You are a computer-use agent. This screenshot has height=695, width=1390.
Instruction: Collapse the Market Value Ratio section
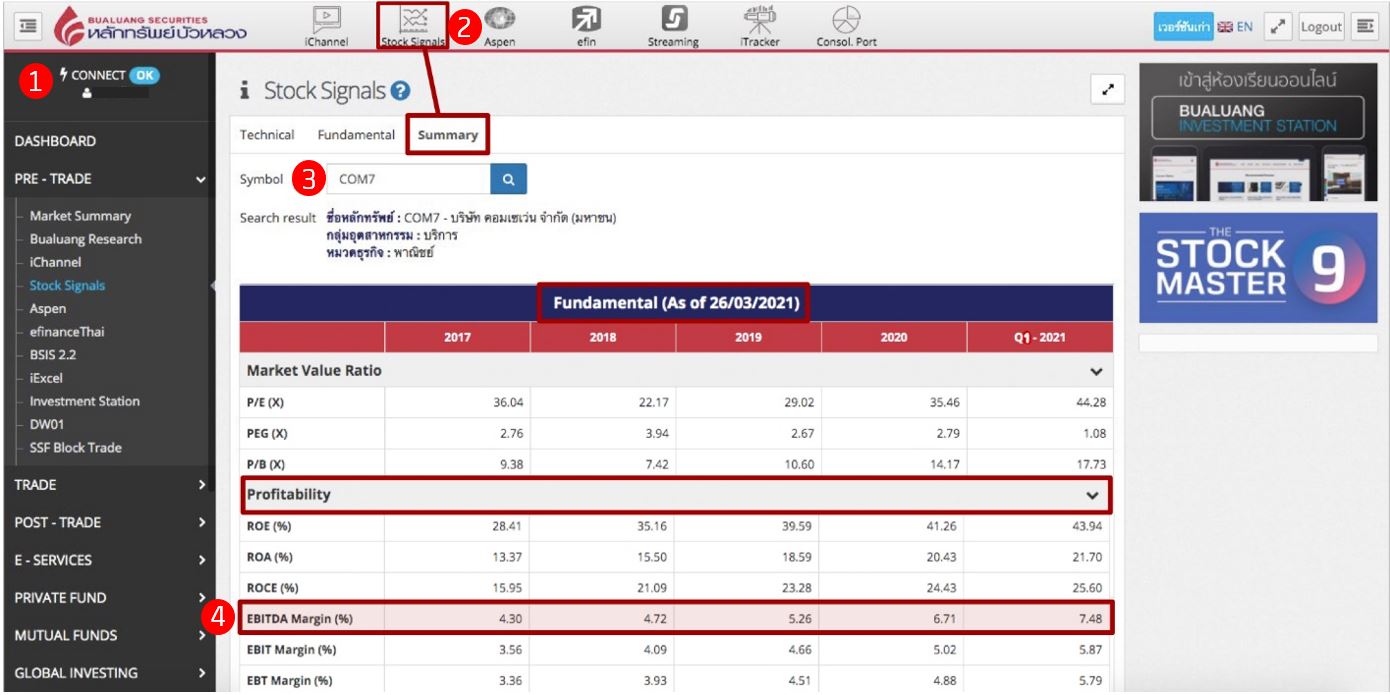[x=1096, y=372]
